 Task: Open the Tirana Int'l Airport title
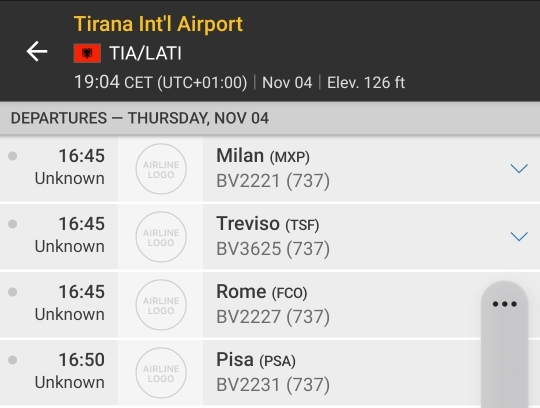(158, 24)
